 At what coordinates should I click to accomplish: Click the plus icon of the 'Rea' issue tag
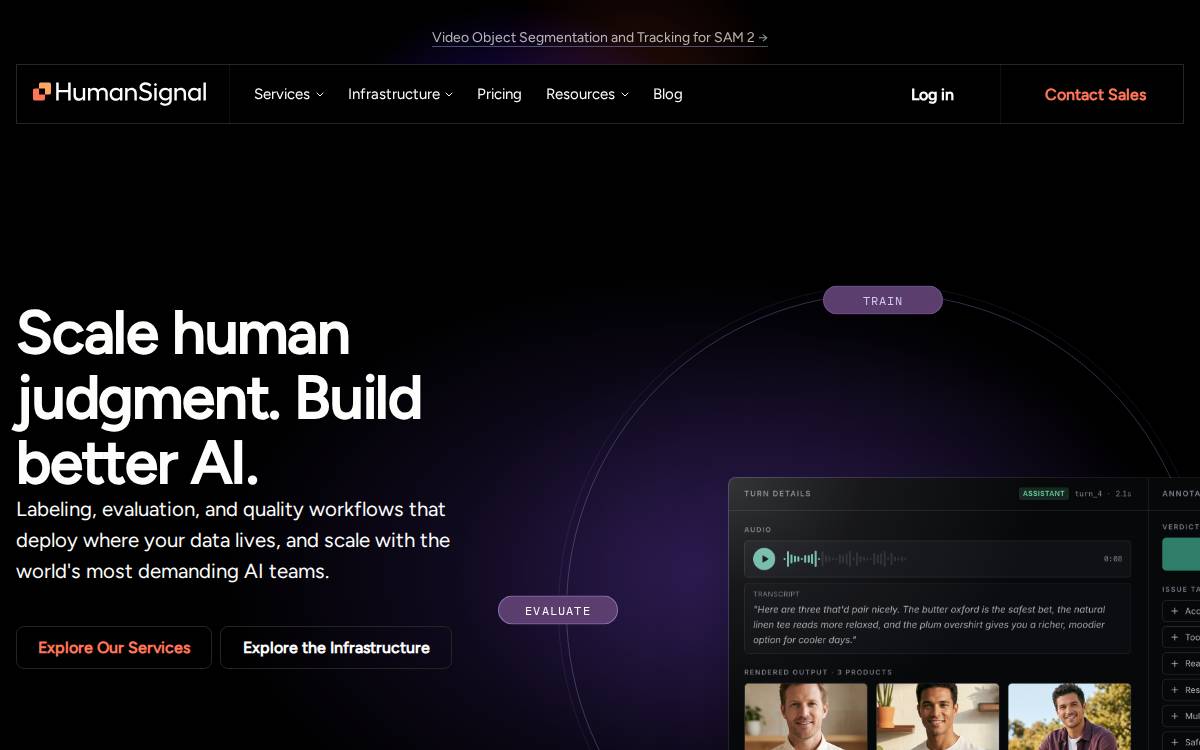(1174, 663)
